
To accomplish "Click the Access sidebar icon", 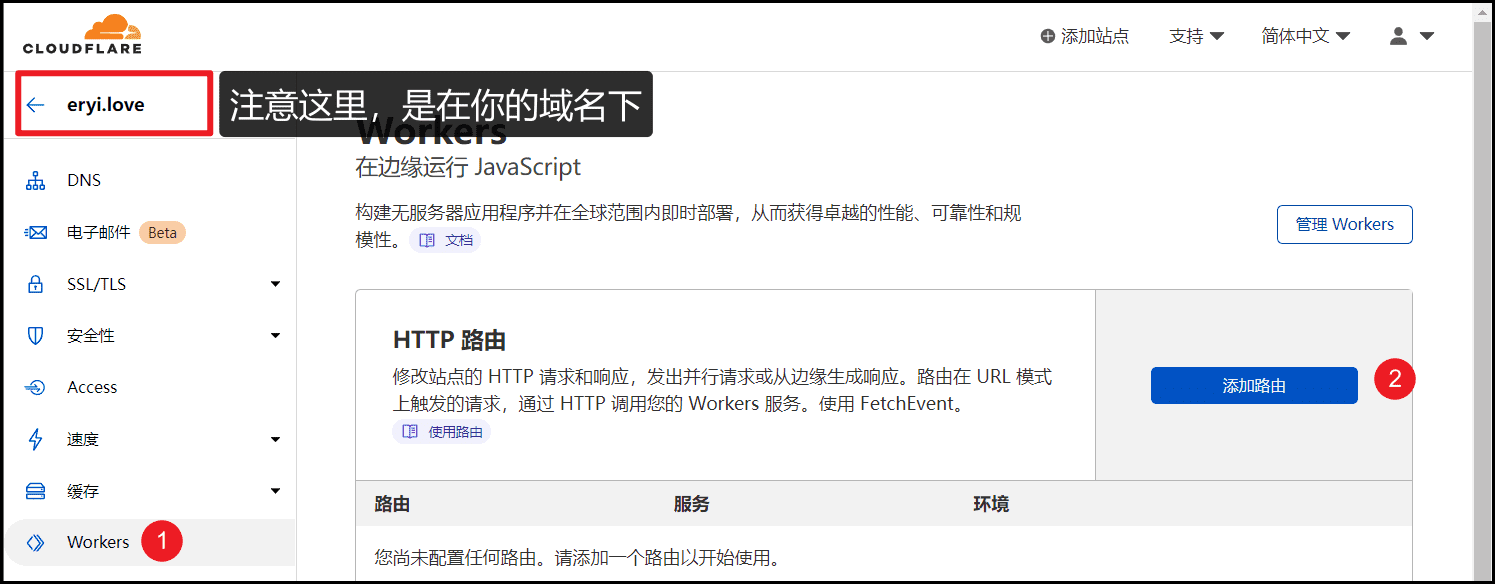I will pos(36,388).
